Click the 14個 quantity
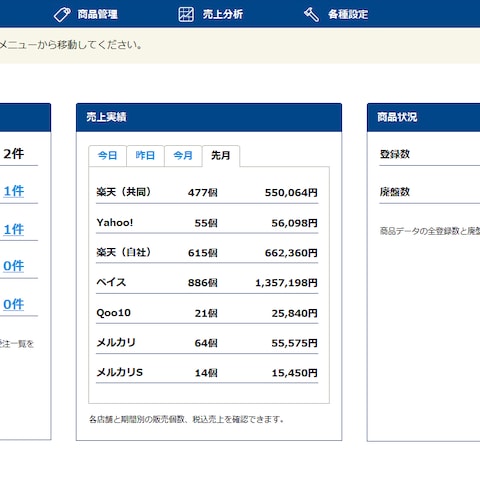Screen dimensions: 480x480 [x=206, y=373]
